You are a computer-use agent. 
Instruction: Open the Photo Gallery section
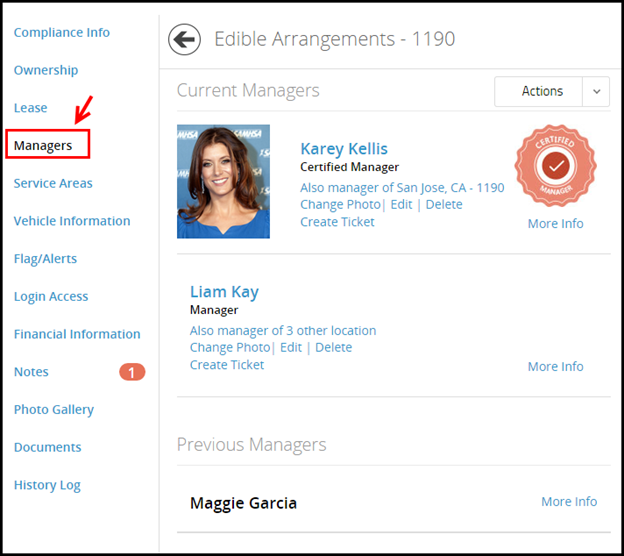(54, 410)
